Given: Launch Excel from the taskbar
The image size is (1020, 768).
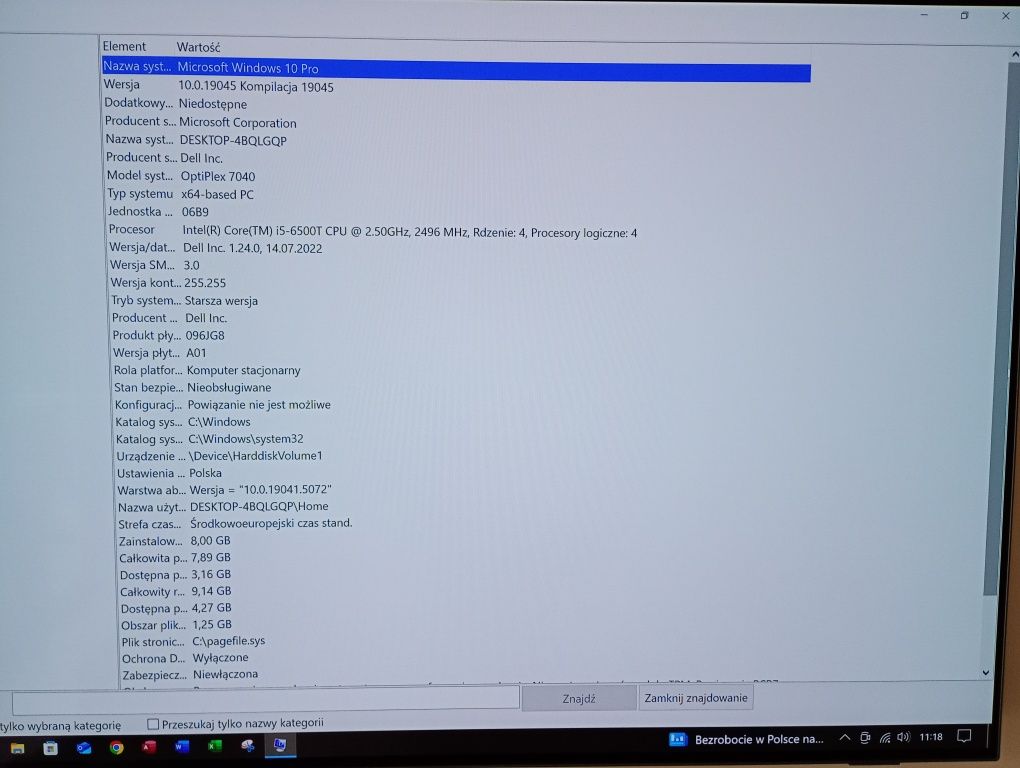Looking at the screenshot, I should (215, 746).
